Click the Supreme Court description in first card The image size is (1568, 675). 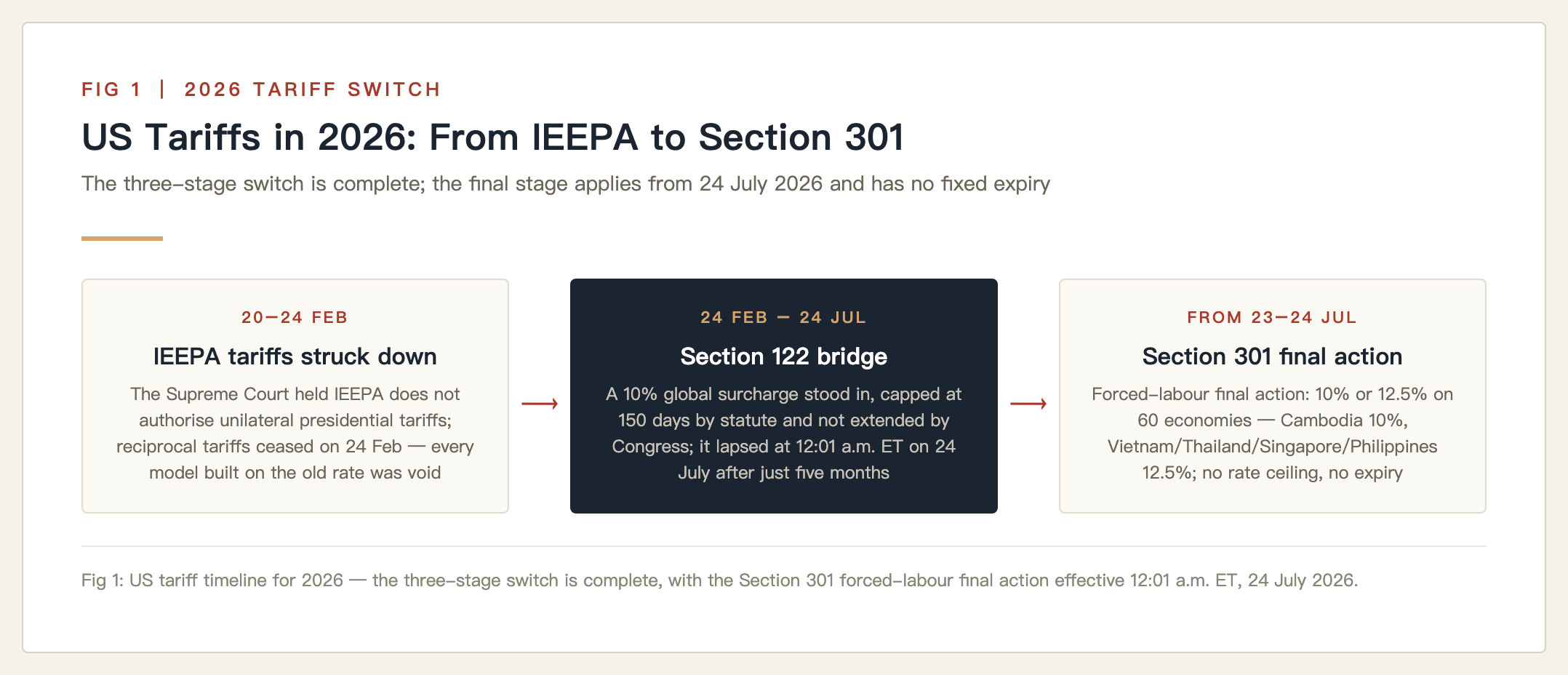(295, 434)
